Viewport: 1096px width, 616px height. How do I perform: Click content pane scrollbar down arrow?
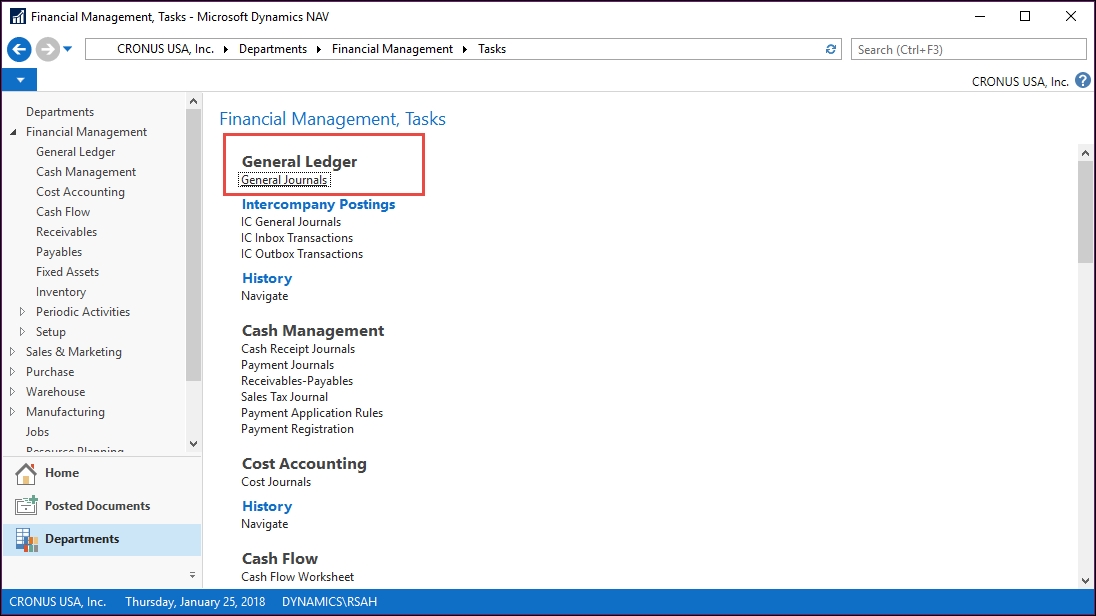coord(1085,580)
